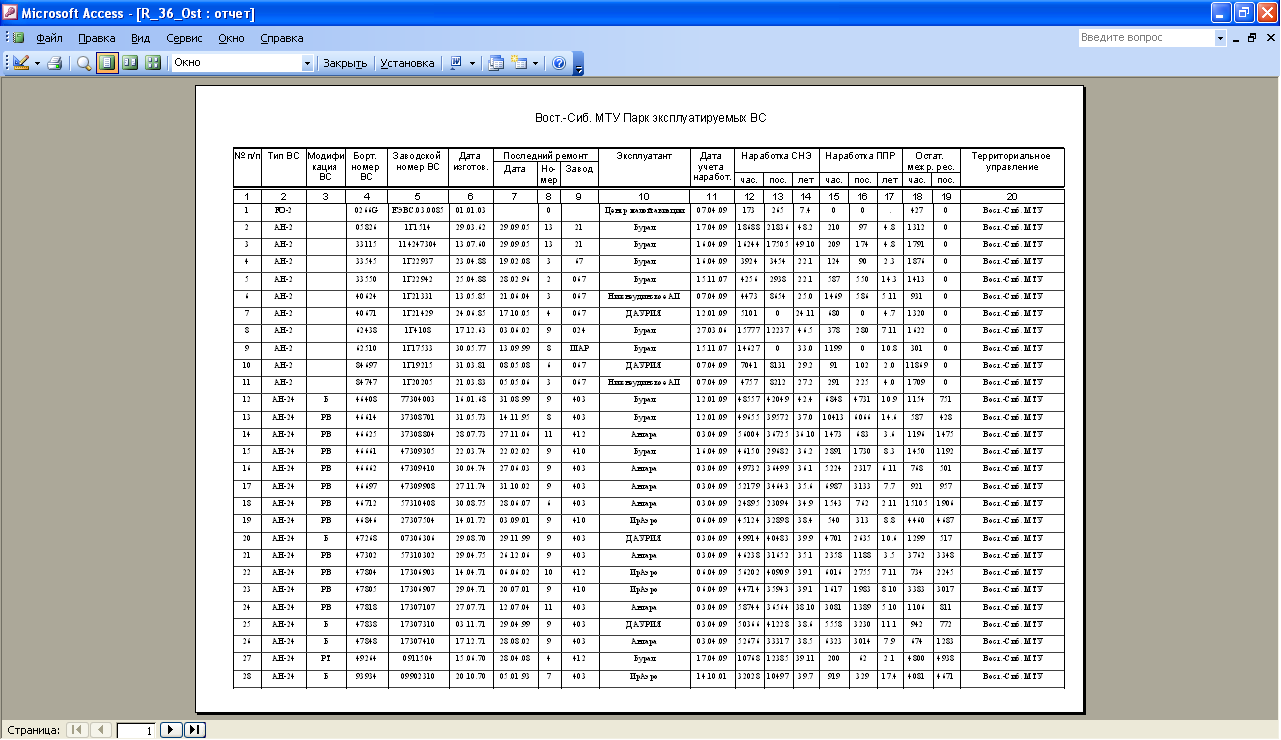
Task: Toggle Multiple Pages view
Action: (x=153, y=63)
